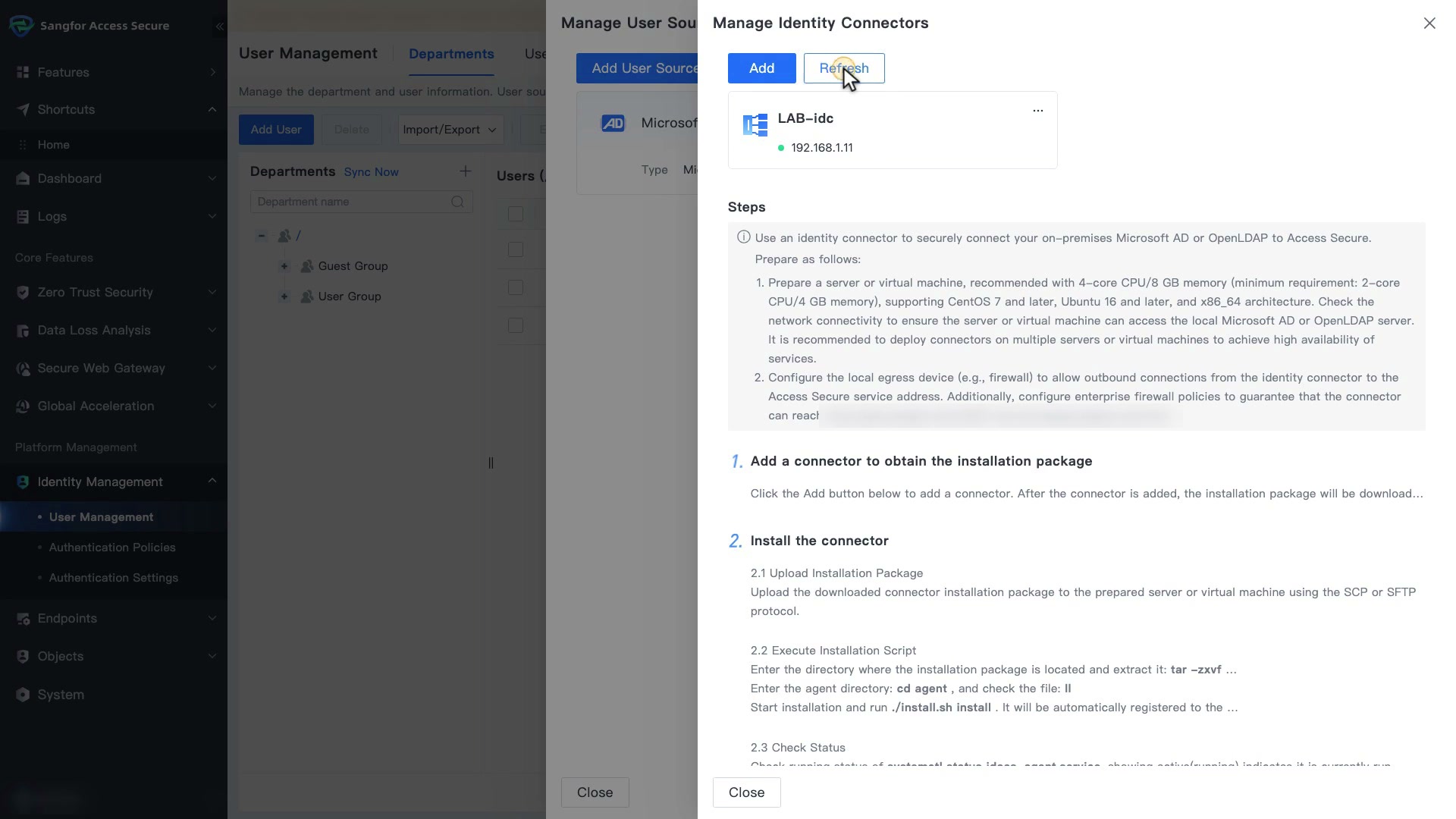Click the Sangfor Access Secure logo

[x=21, y=25]
